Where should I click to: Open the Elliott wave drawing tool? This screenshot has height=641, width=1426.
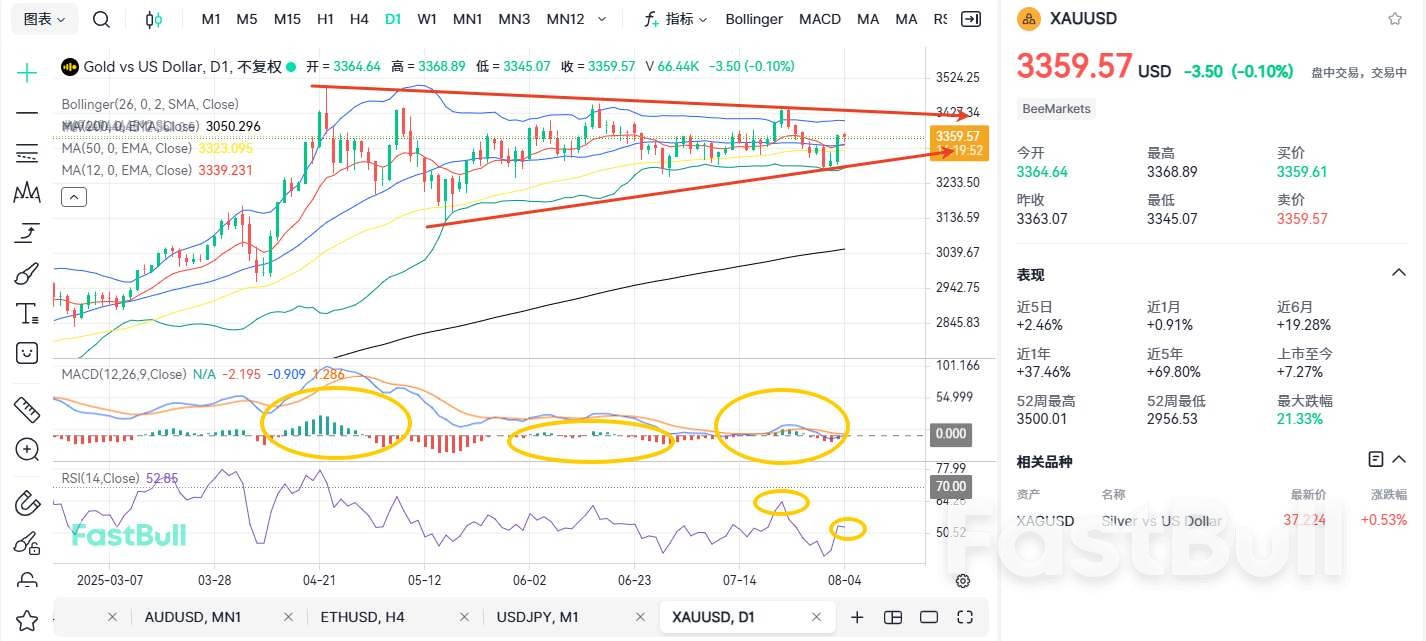(27, 193)
